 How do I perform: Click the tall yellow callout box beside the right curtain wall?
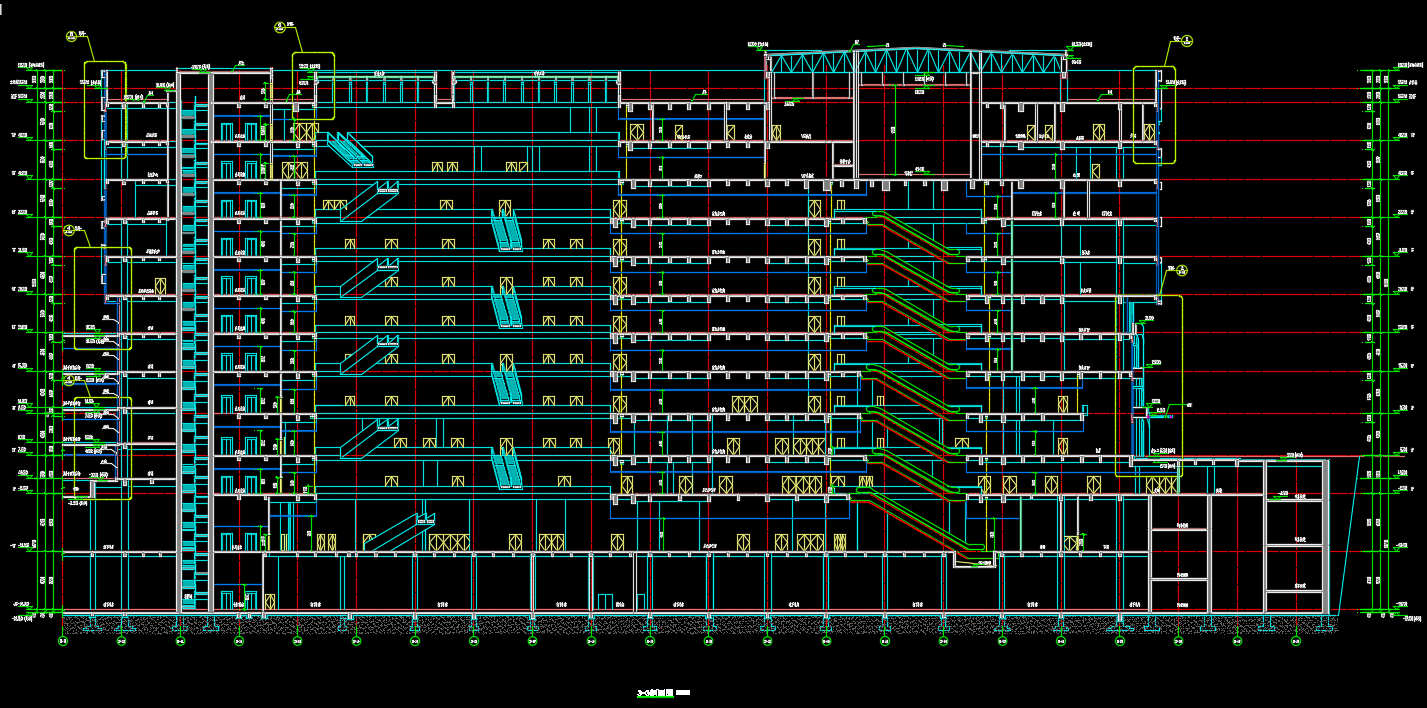coord(1149,385)
